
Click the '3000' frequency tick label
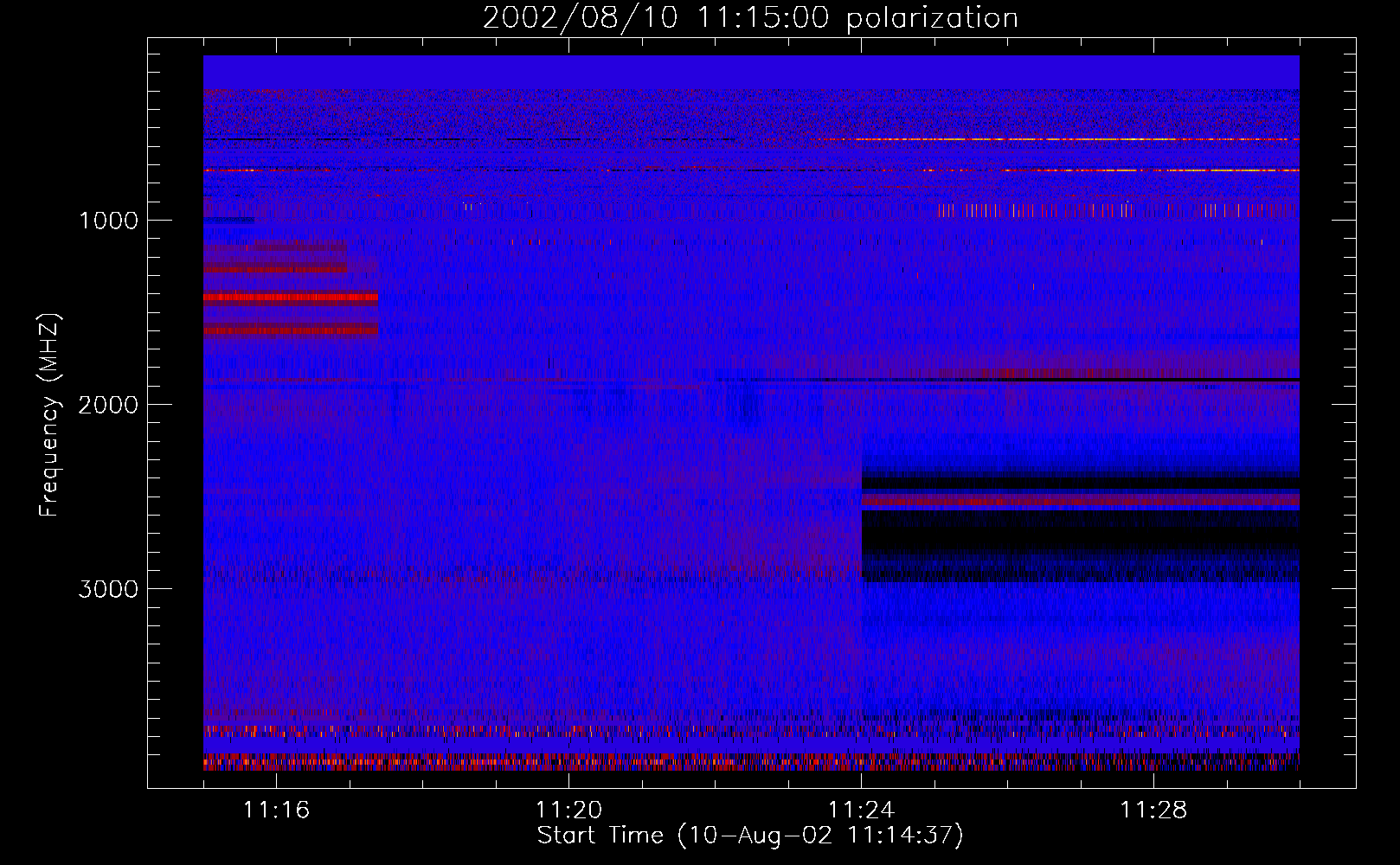coord(108,589)
